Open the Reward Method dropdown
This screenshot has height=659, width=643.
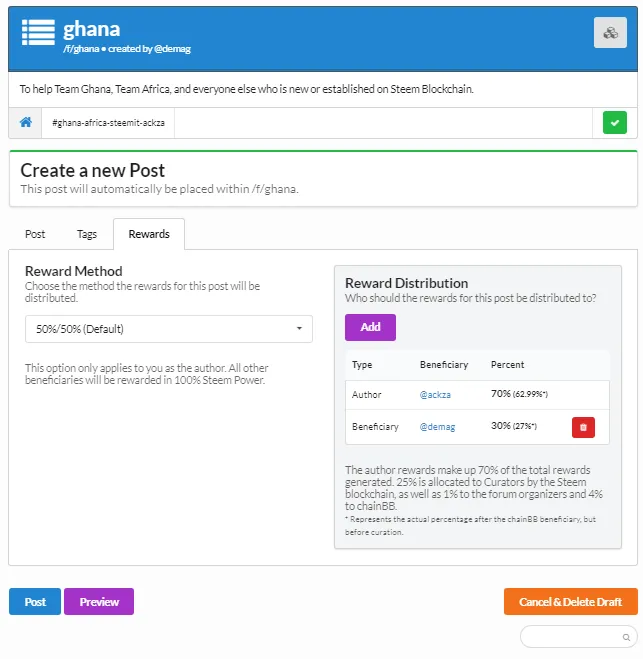point(169,329)
